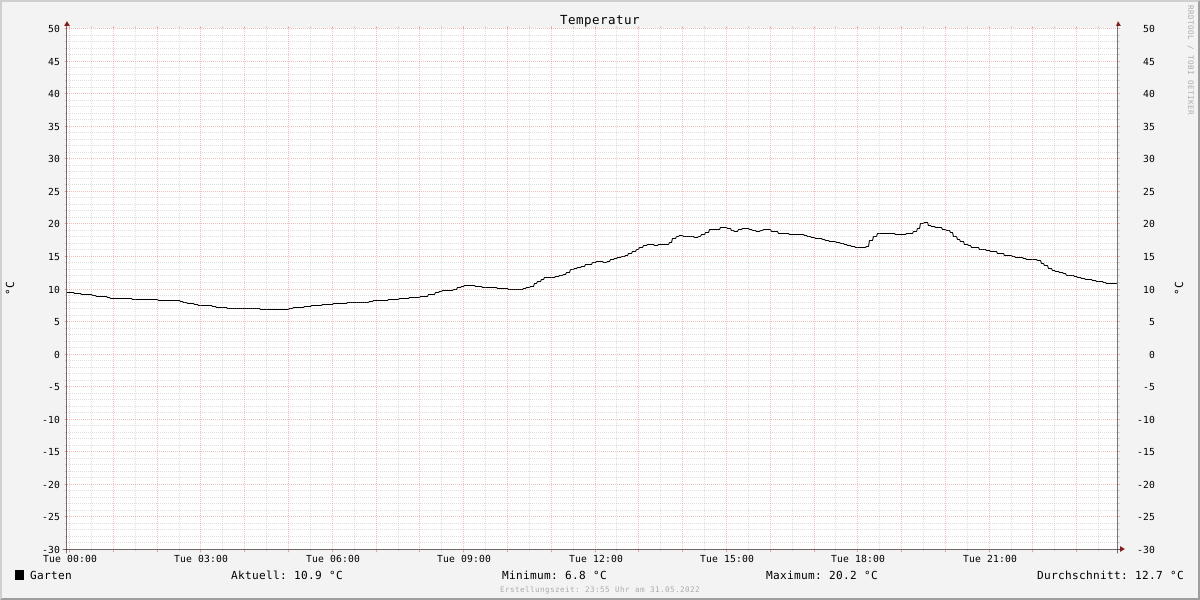The height and width of the screenshot is (600, 1200).
Task: Click the left axis -30 label
Action: tap(51, 549)
